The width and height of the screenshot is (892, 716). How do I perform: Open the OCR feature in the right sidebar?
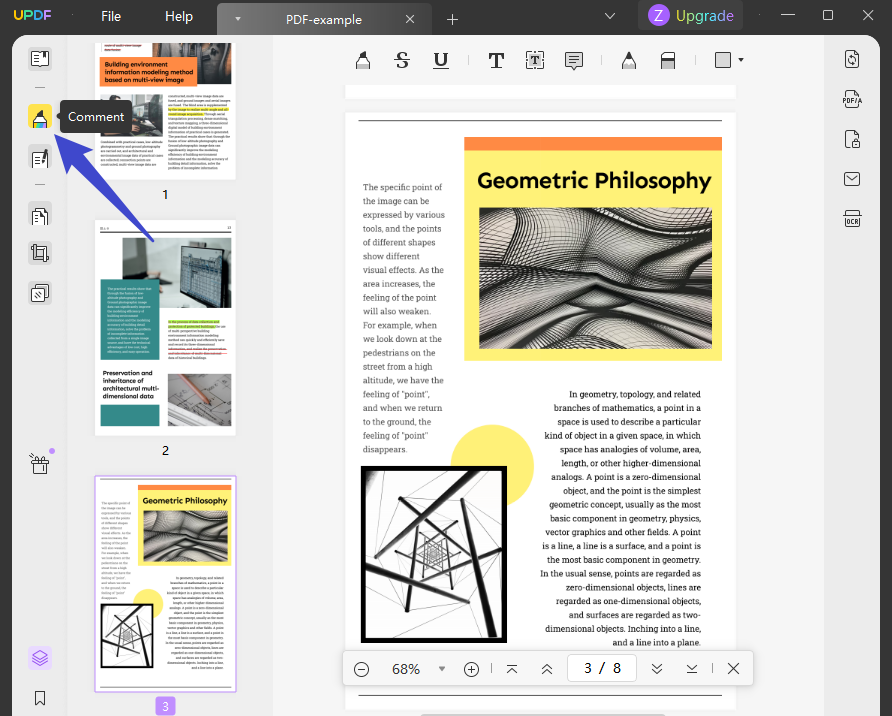point(851,219)
